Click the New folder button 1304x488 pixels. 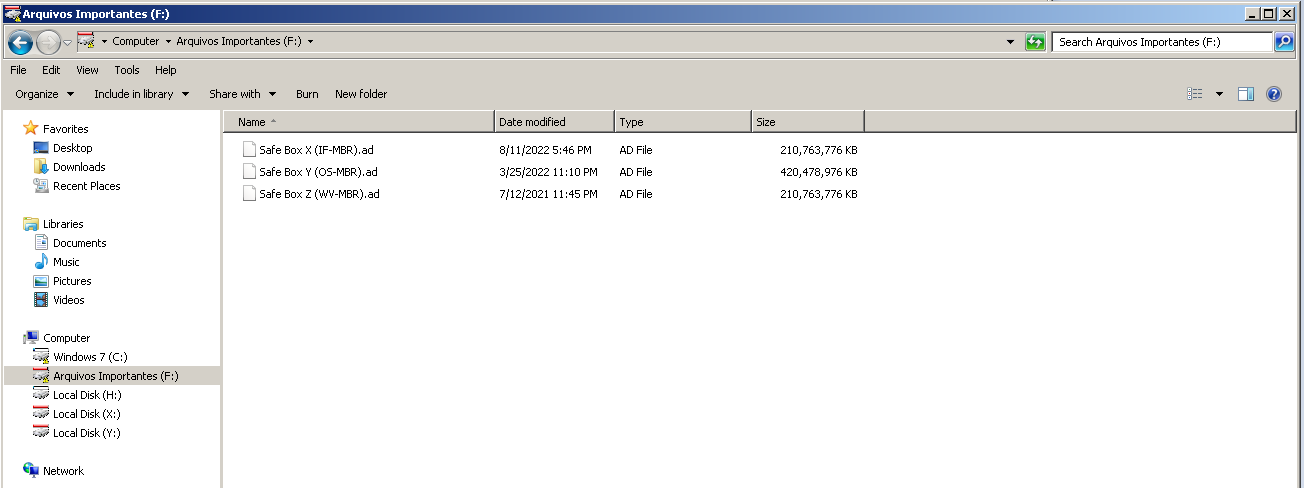click(361, 94)
